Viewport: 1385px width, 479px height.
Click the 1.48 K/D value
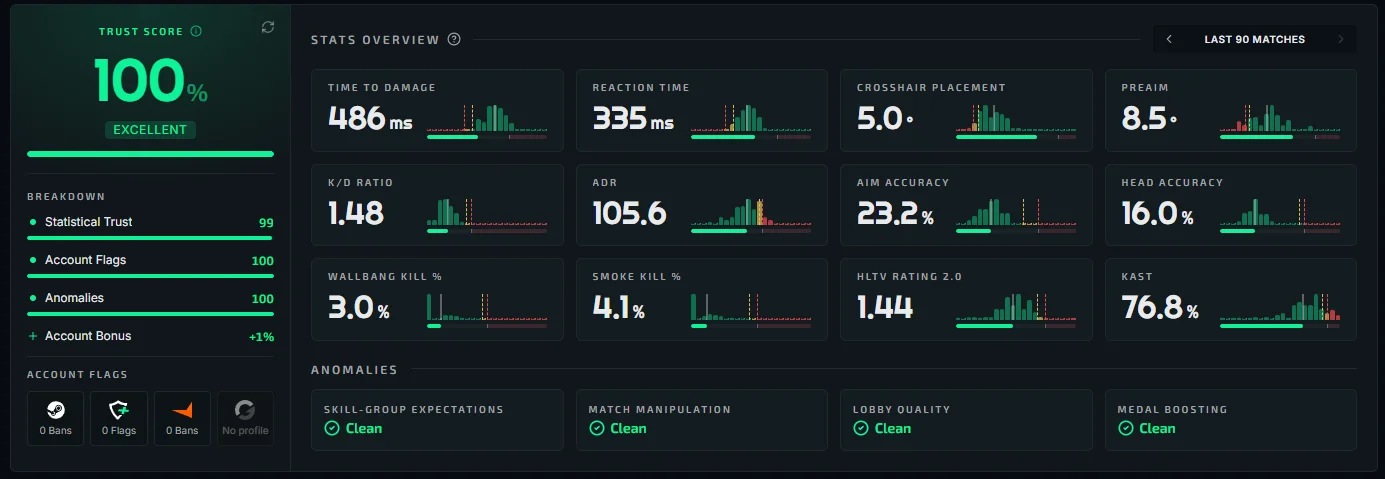pos(356,212)
